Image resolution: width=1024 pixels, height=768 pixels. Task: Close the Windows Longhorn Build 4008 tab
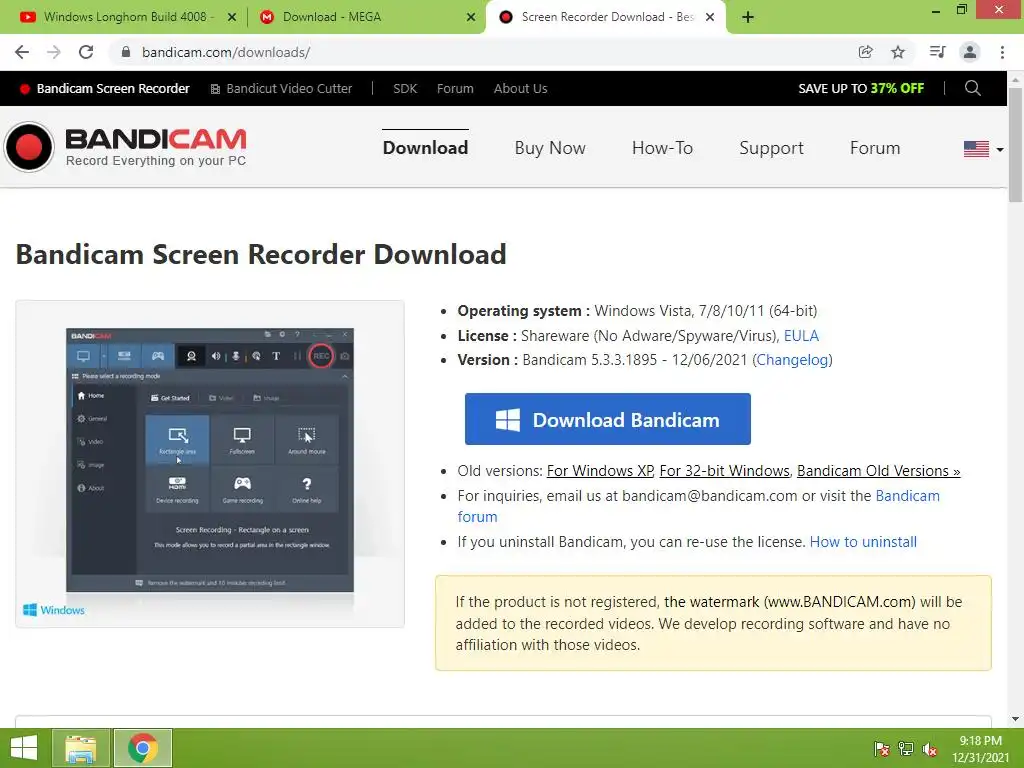[232, 17]
